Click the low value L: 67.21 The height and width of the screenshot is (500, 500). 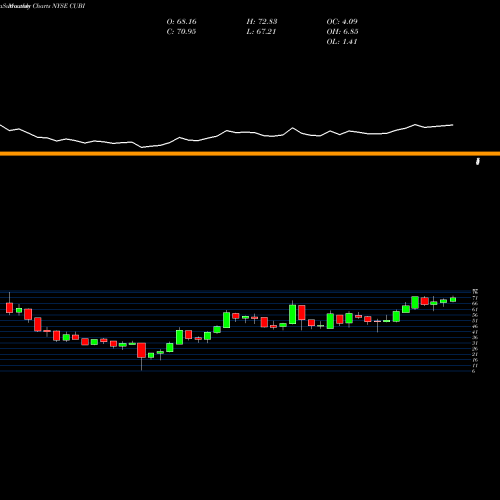click(262, 32)
